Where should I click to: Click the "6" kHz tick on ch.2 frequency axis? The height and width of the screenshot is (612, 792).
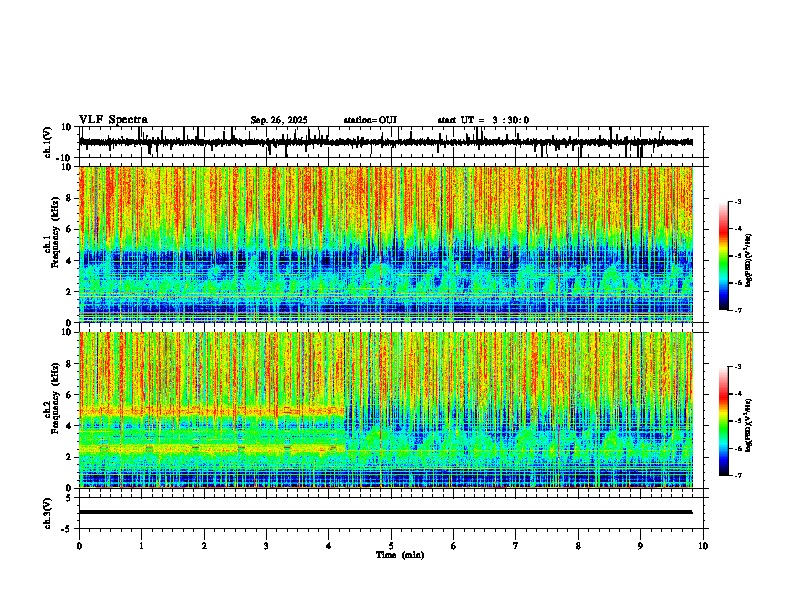tap(70, 394)
